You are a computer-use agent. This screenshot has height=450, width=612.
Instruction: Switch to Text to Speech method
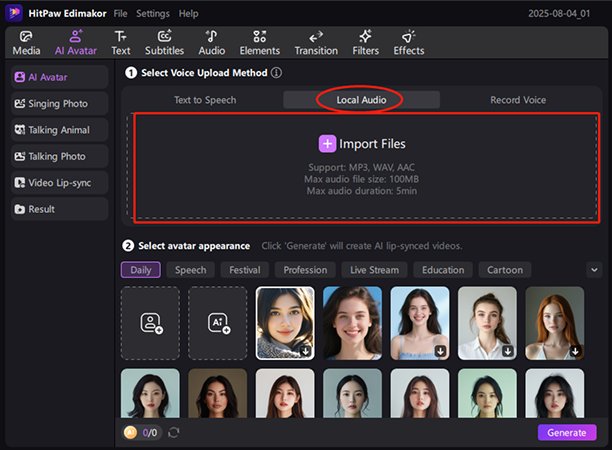(x=205, y=100)
